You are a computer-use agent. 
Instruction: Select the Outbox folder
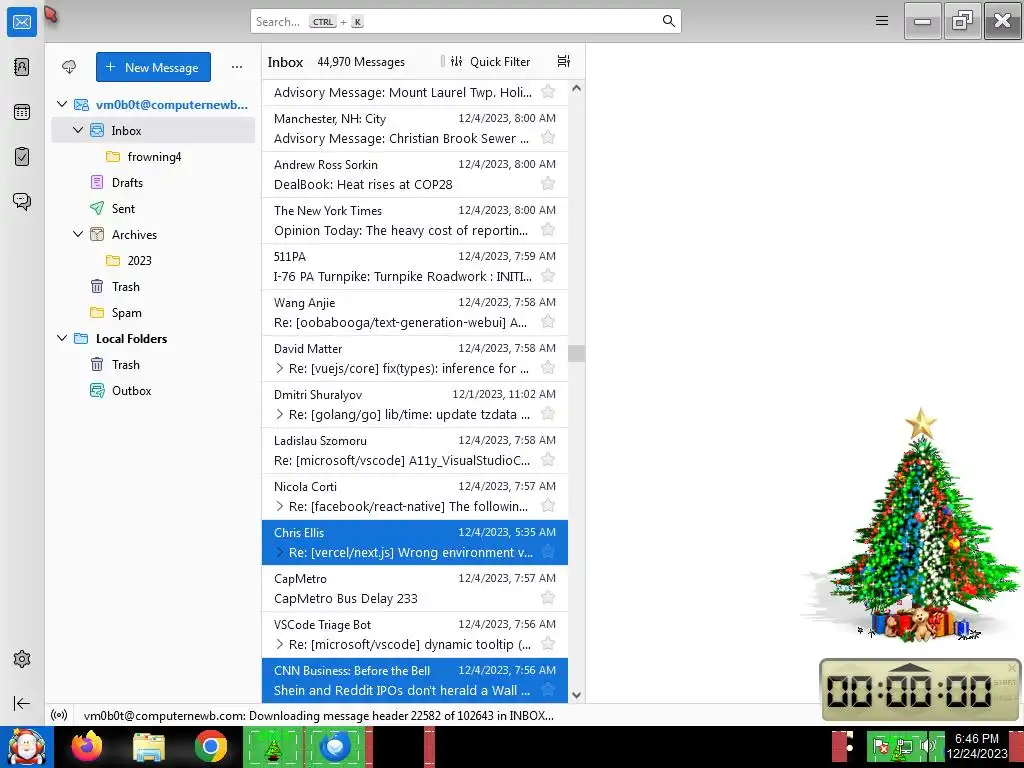153,391
